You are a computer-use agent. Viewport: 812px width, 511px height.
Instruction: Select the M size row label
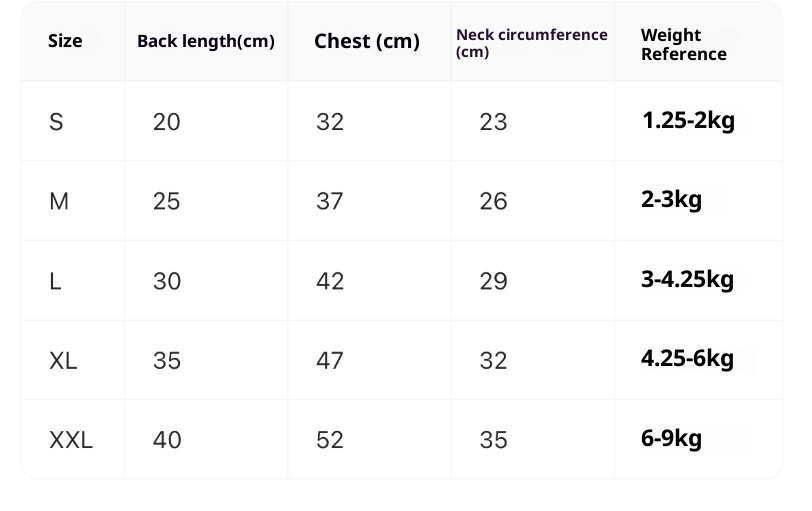59,201
